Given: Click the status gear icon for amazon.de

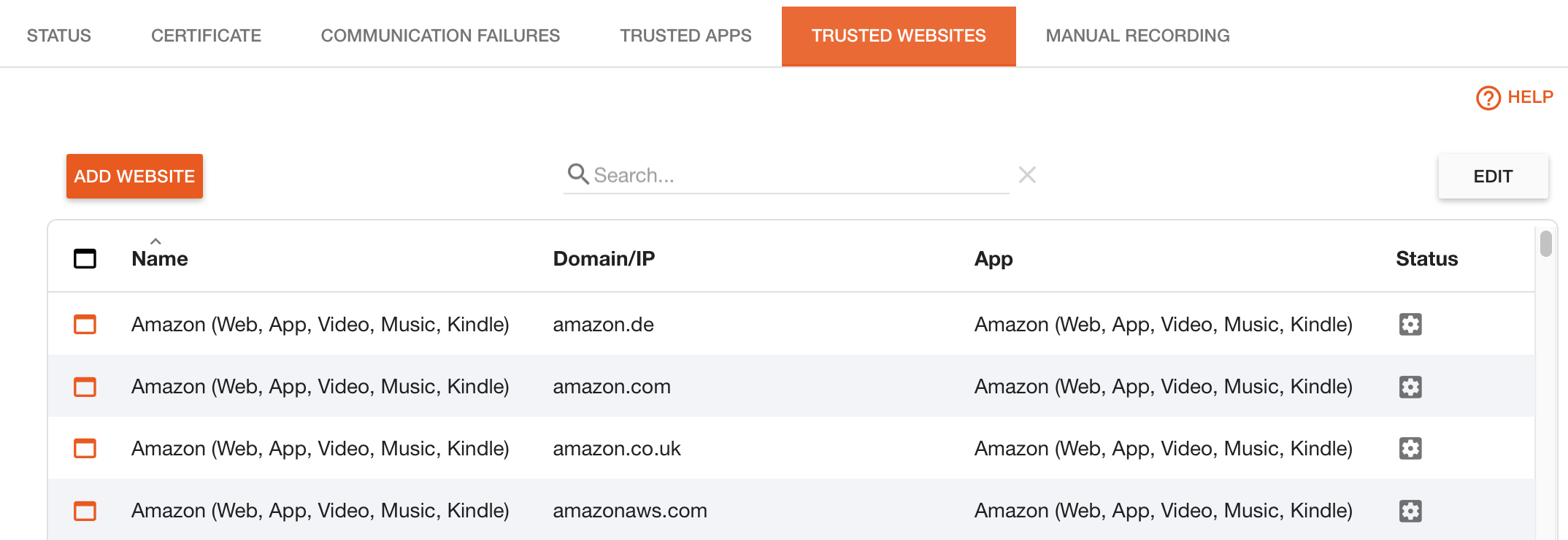Looking at the screenshot, I should 1410,324.
